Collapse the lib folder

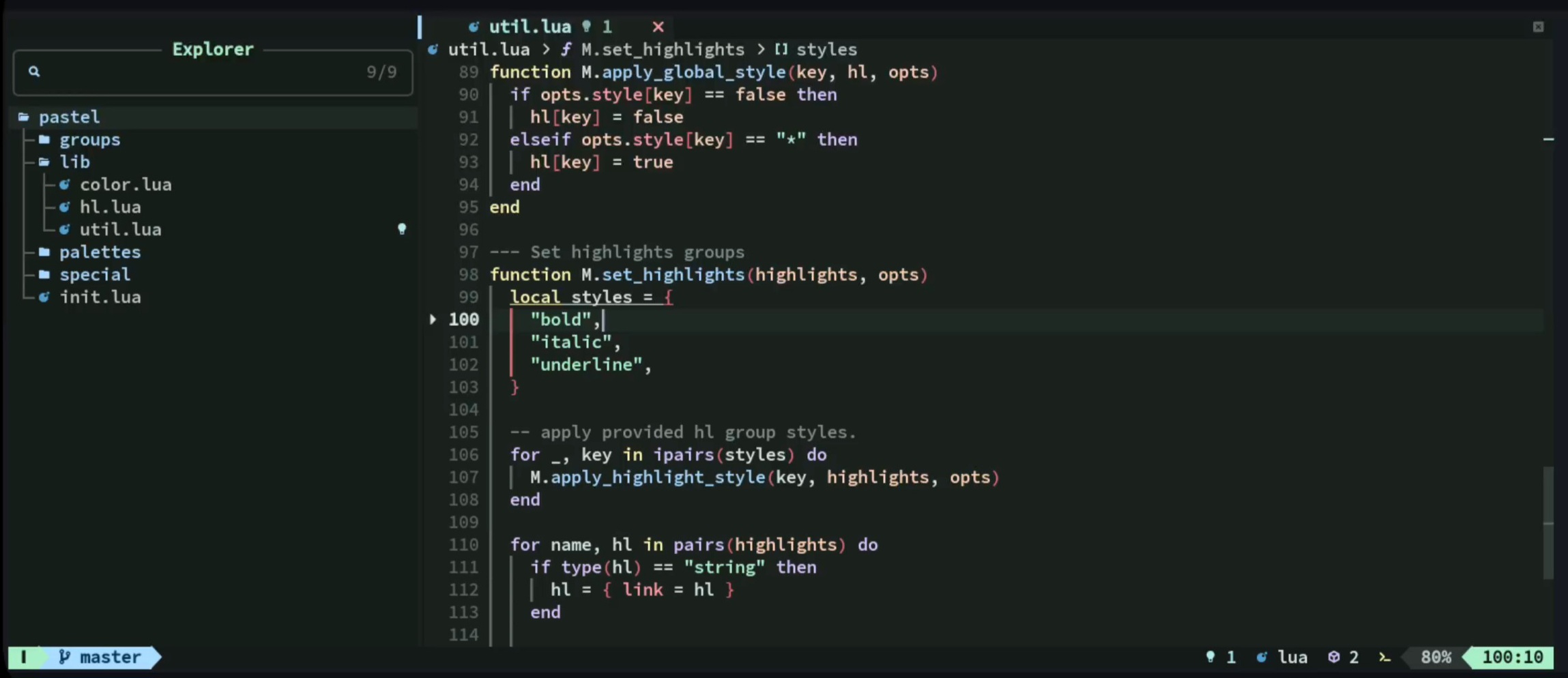[x=74, y=162]
